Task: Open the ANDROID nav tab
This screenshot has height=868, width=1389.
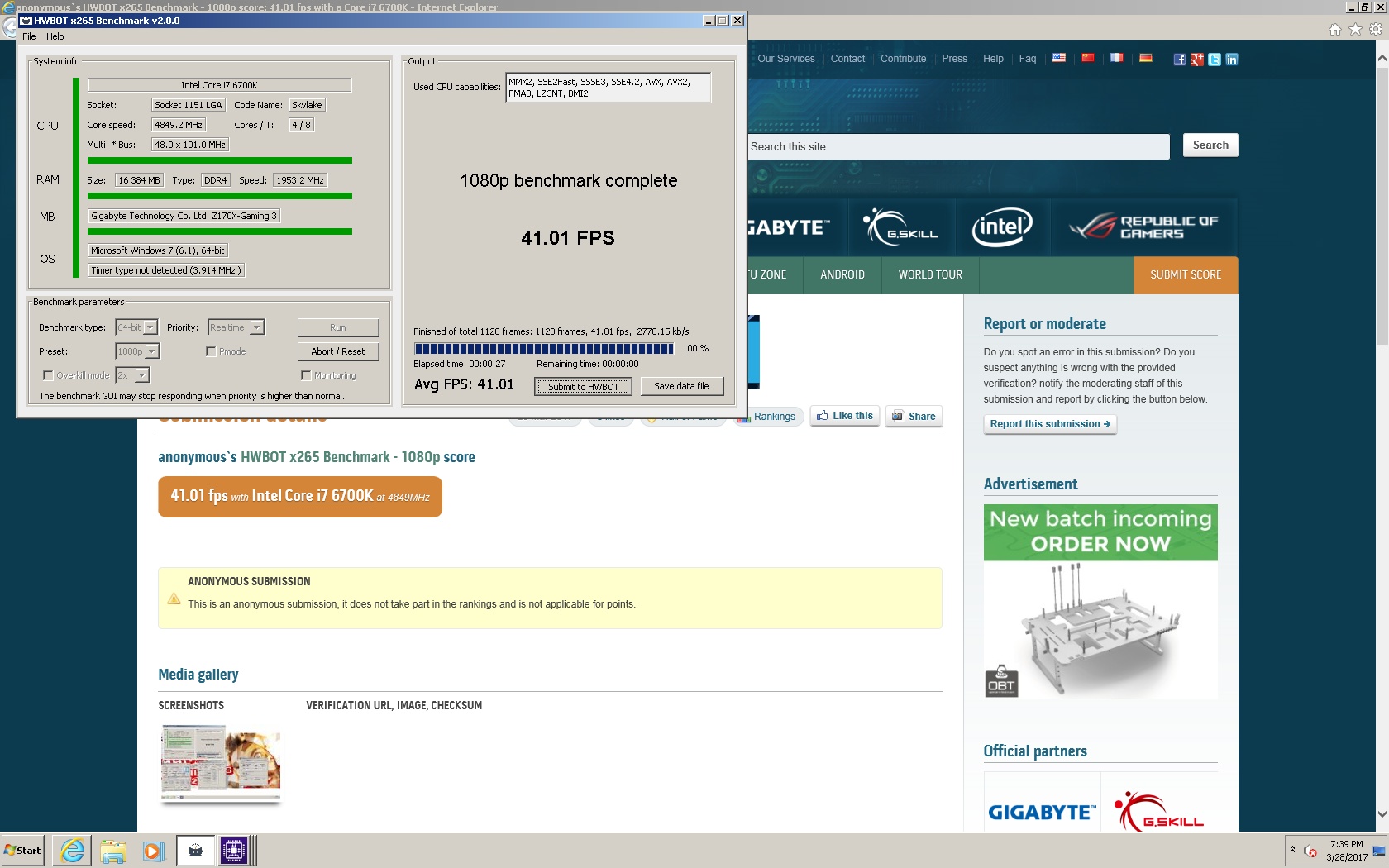Action: [842, 275]
